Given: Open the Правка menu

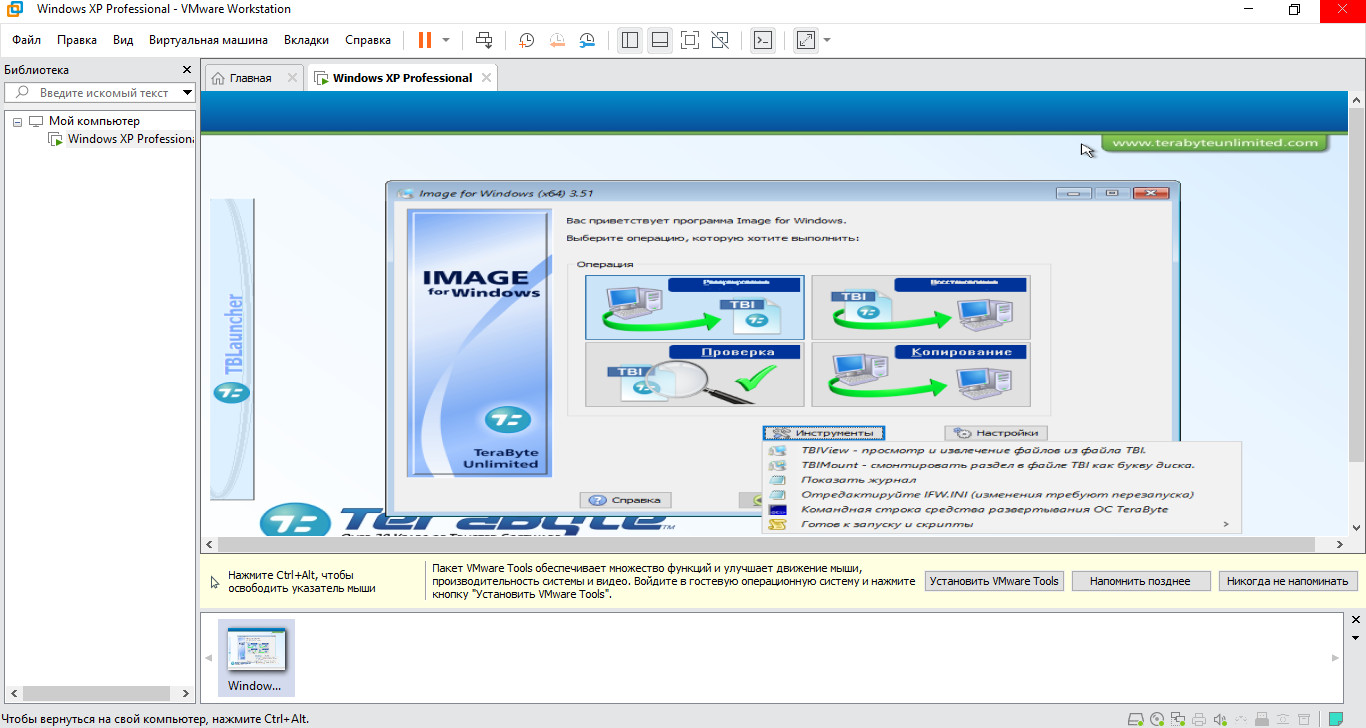Looking at the screenshot, I should 77,40.
